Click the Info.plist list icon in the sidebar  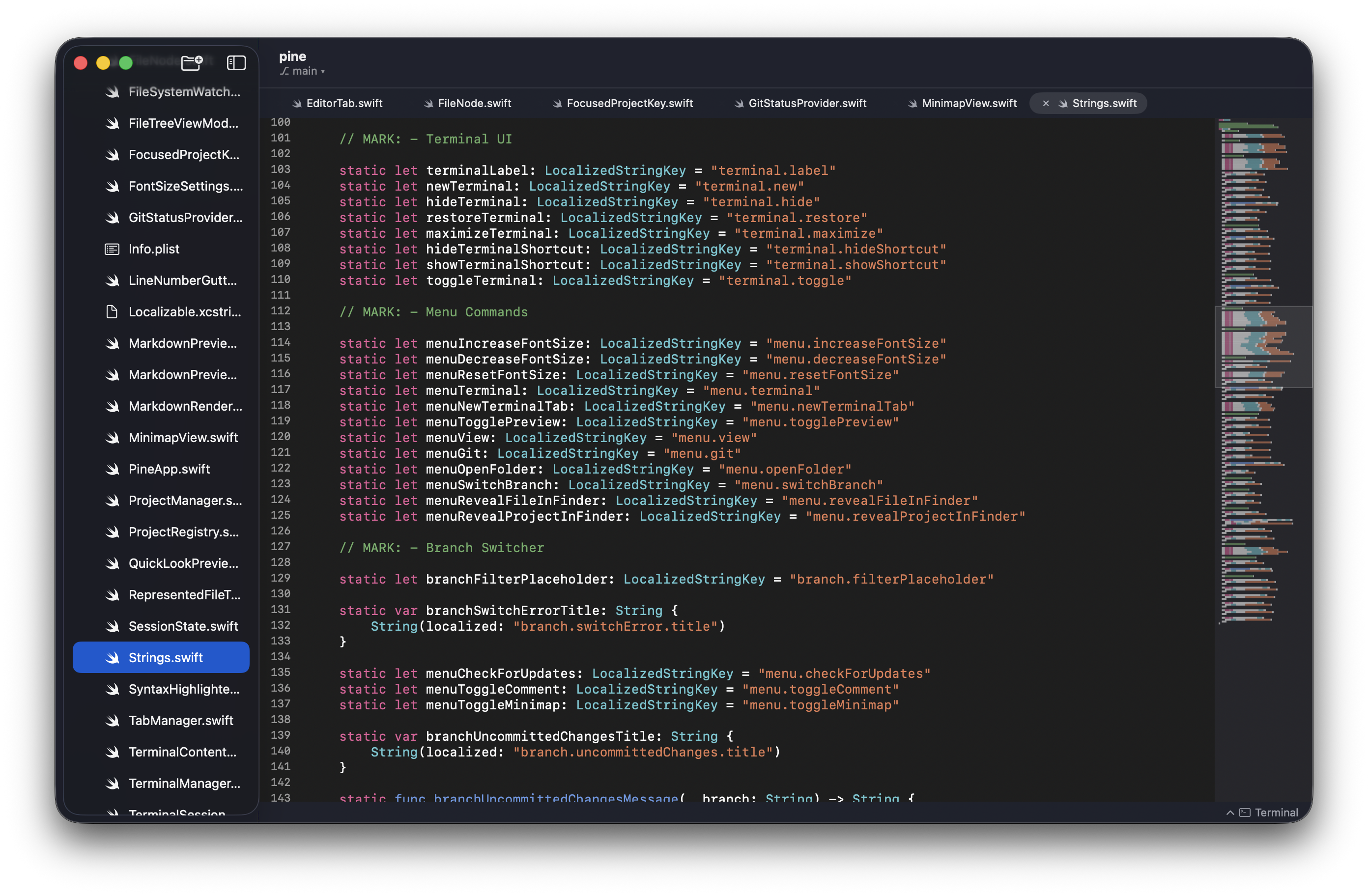(111, 249)
